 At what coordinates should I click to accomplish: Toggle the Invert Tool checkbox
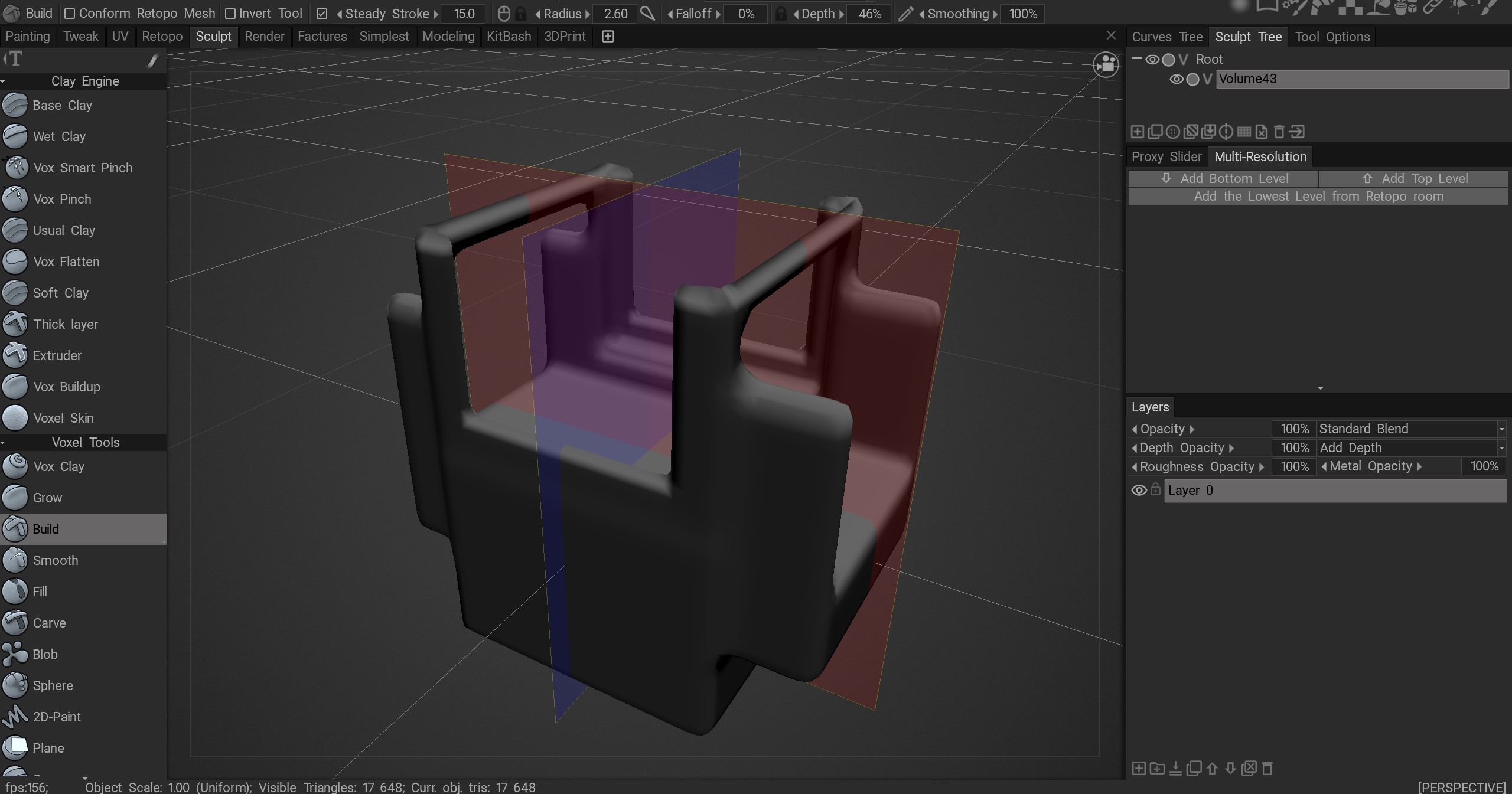(x=230, y=14)
